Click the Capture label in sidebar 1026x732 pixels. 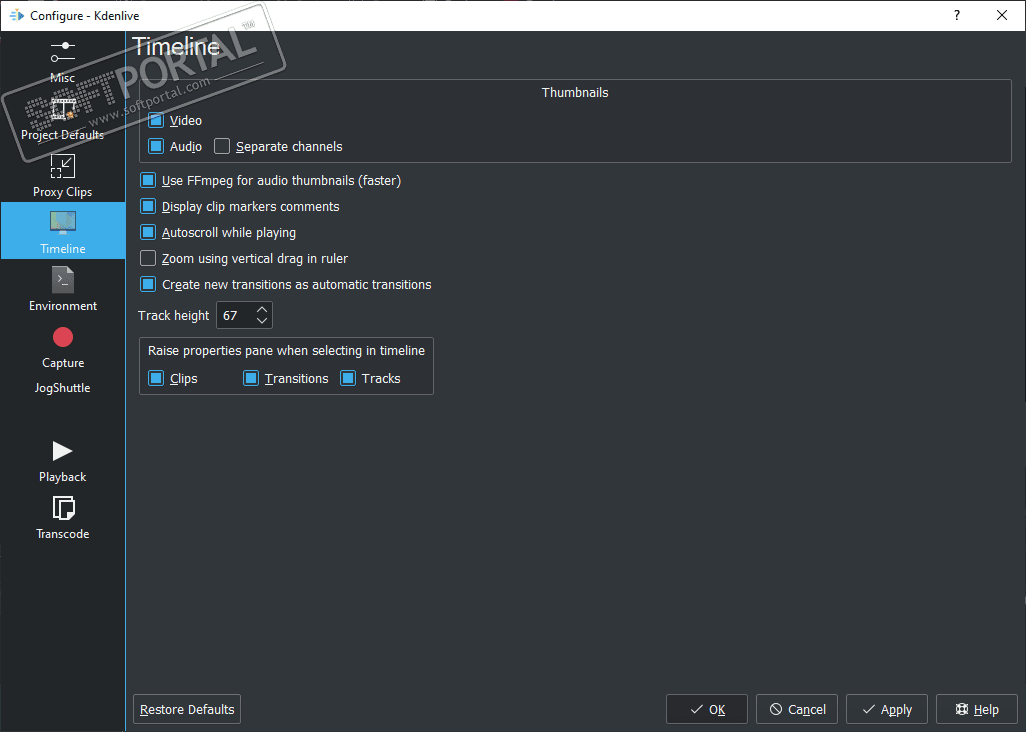[63, 362]
